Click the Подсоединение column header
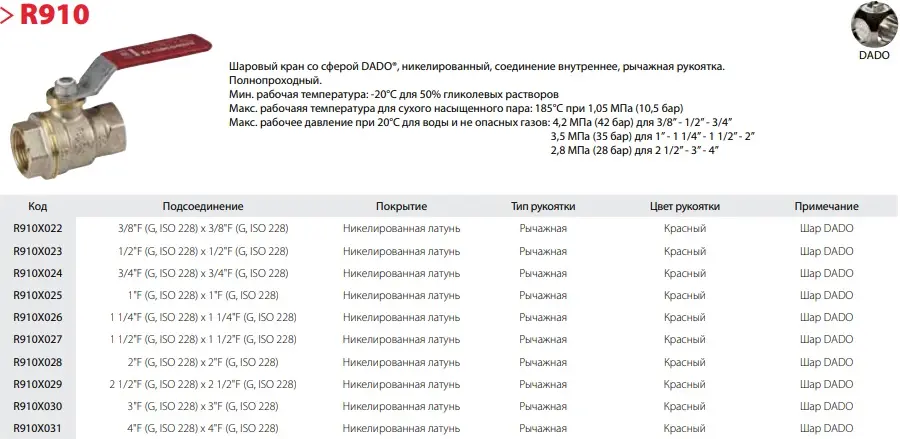The height and width of the screenshot is (439, 900). [203, 206]
